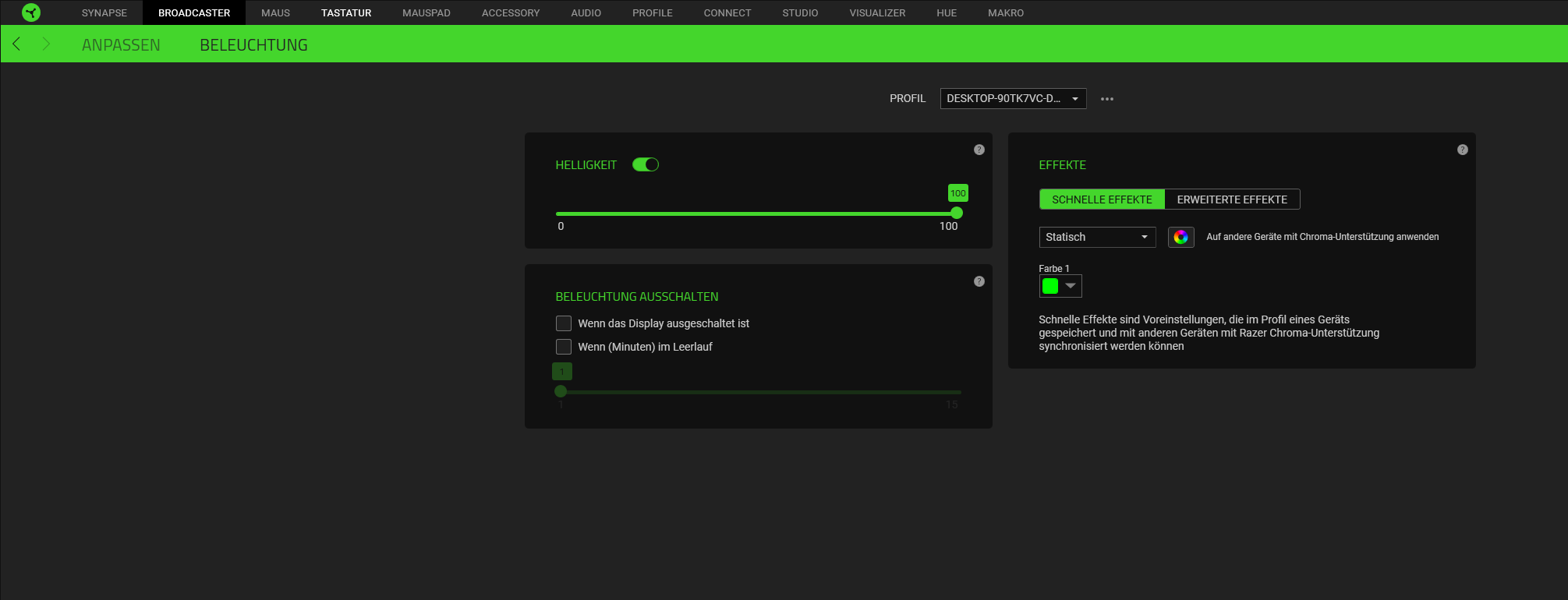
Task: Go to the Makro tab
Action: pos(1006,12)
